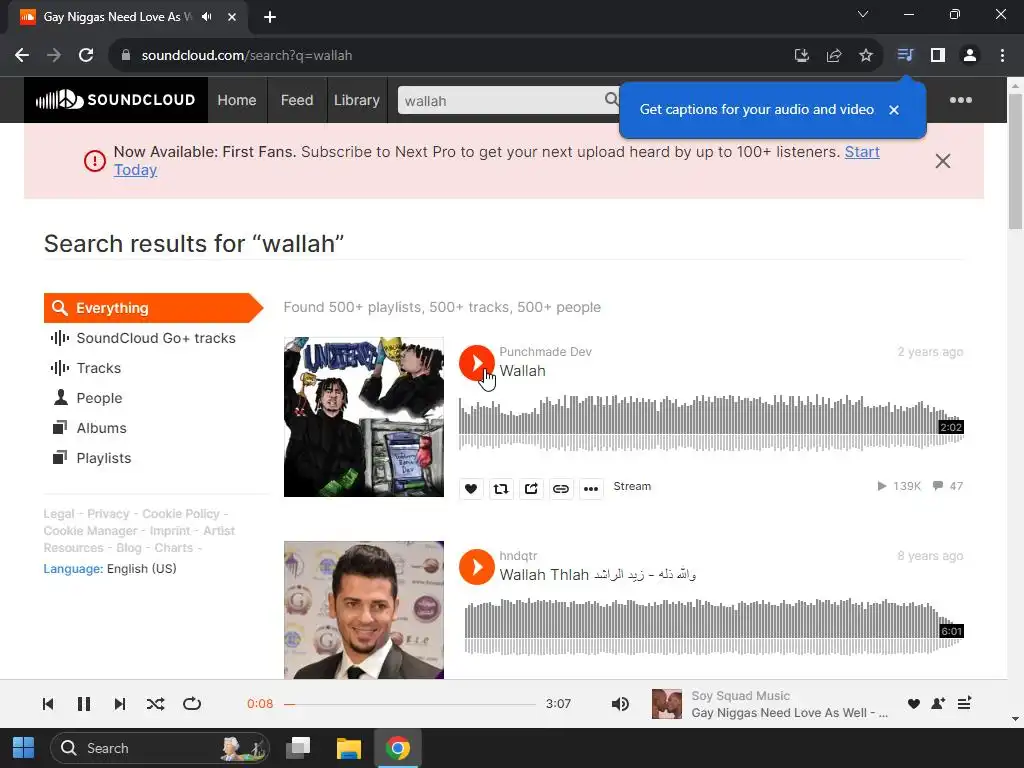Screen dimensions: 1024x768
Task: Mute the player volume
Action: click(x=620, y=704)
